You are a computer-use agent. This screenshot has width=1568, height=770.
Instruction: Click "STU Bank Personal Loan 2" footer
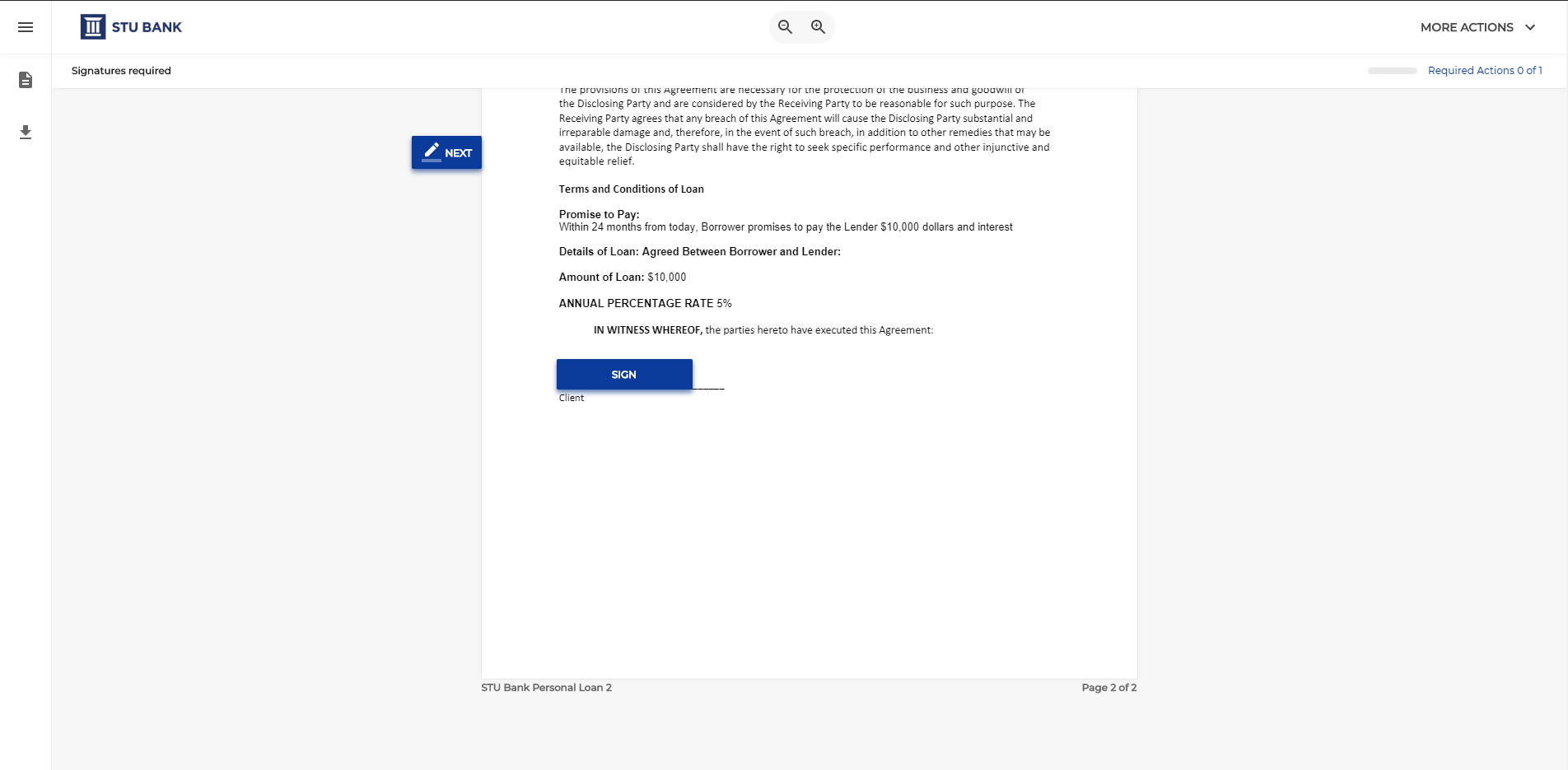tap(547, 688)
